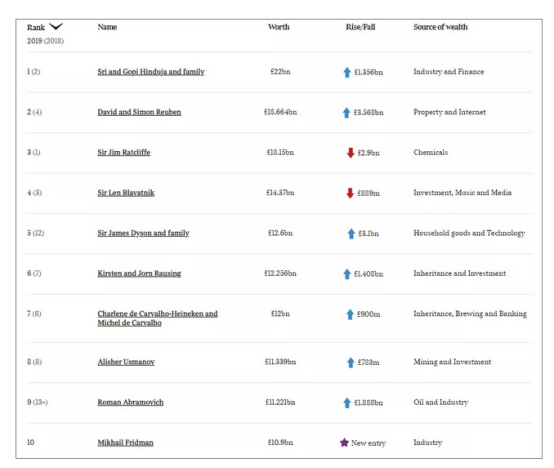Click the £2.9bn fall amount
The image size is (554, 468).
(368, 153)
